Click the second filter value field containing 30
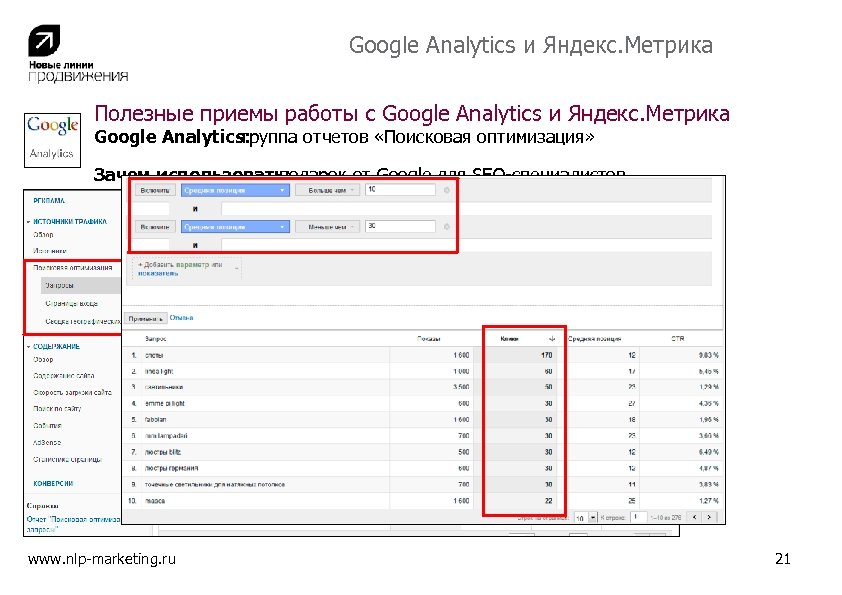 400,226
